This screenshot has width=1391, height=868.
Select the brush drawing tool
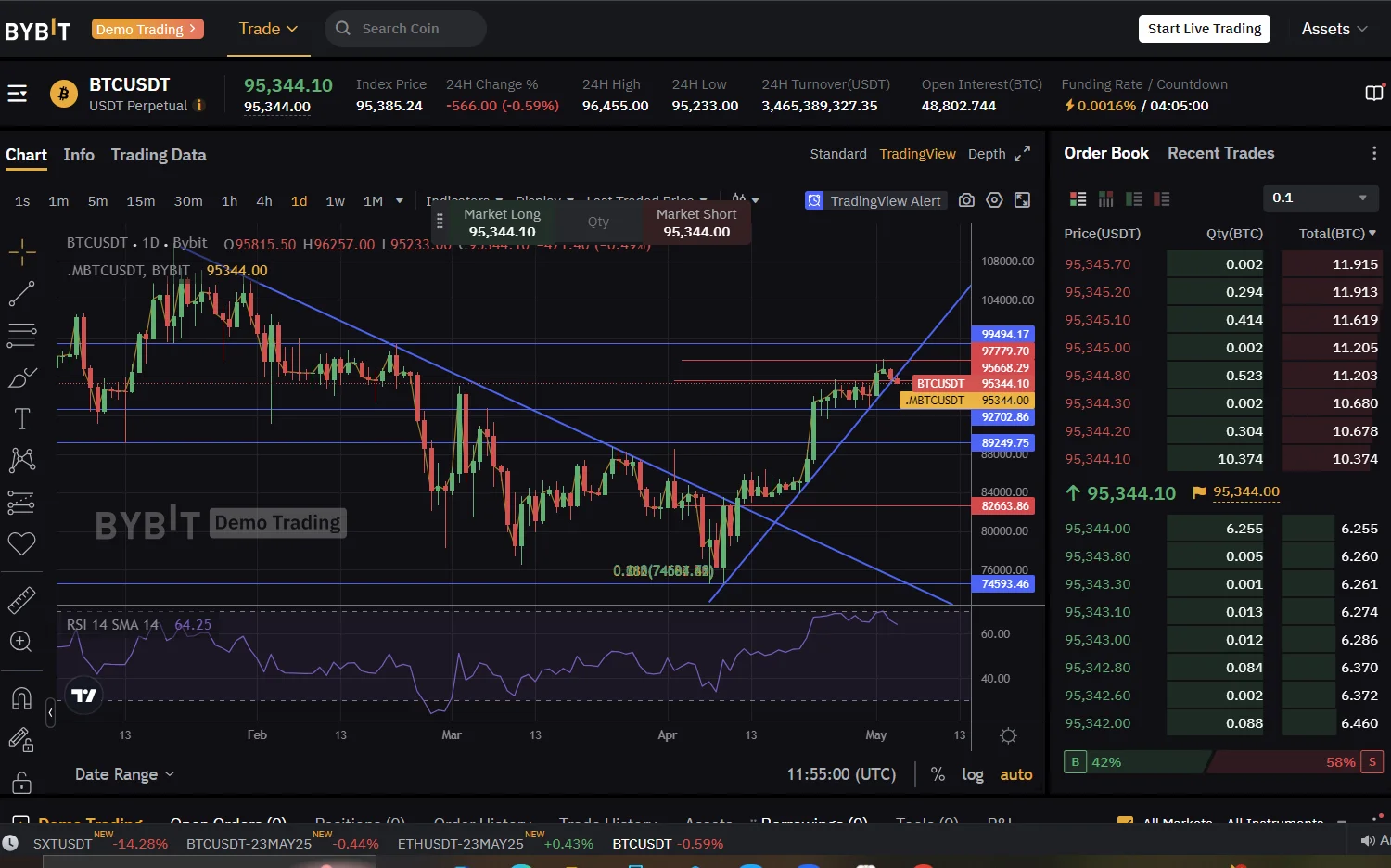coord(22,377)
